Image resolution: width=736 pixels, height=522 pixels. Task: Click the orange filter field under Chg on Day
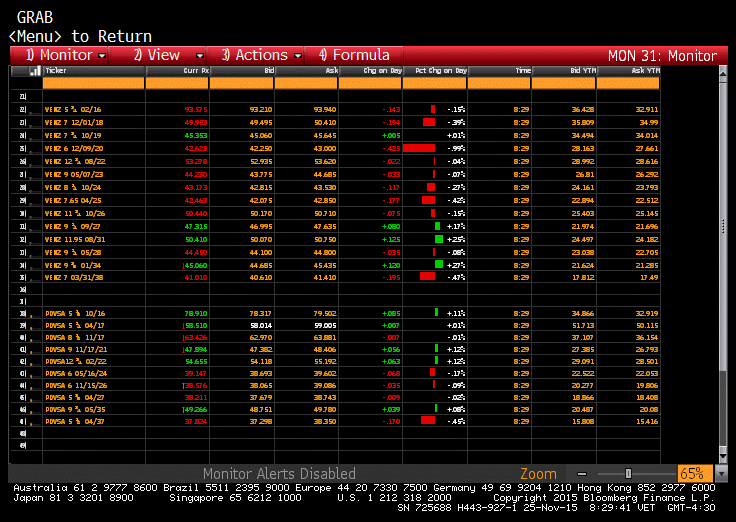370,83
